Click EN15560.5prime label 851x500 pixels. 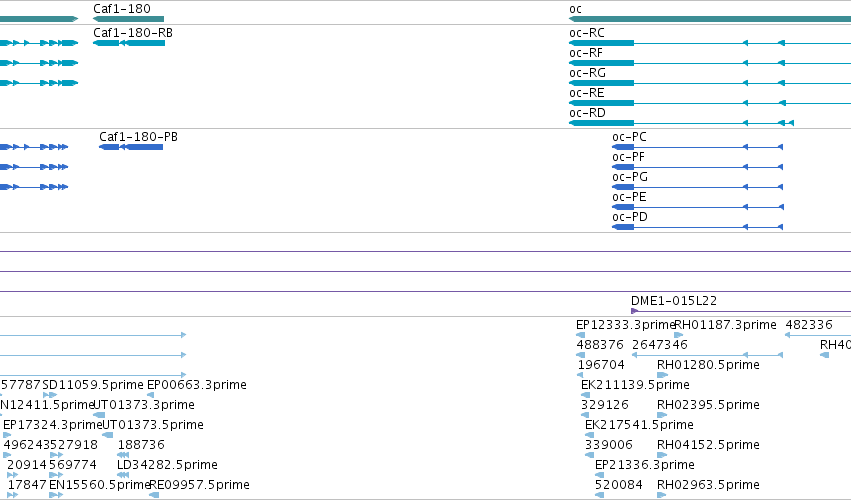pos(99,485)
